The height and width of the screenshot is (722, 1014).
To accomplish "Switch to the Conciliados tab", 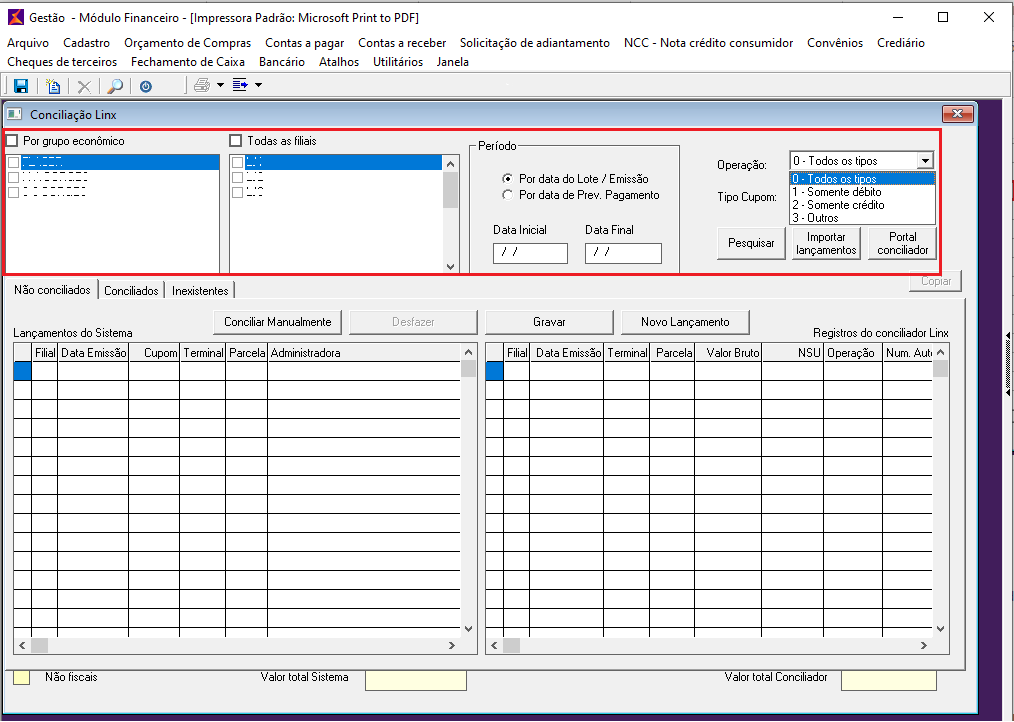I will [131, 291].
